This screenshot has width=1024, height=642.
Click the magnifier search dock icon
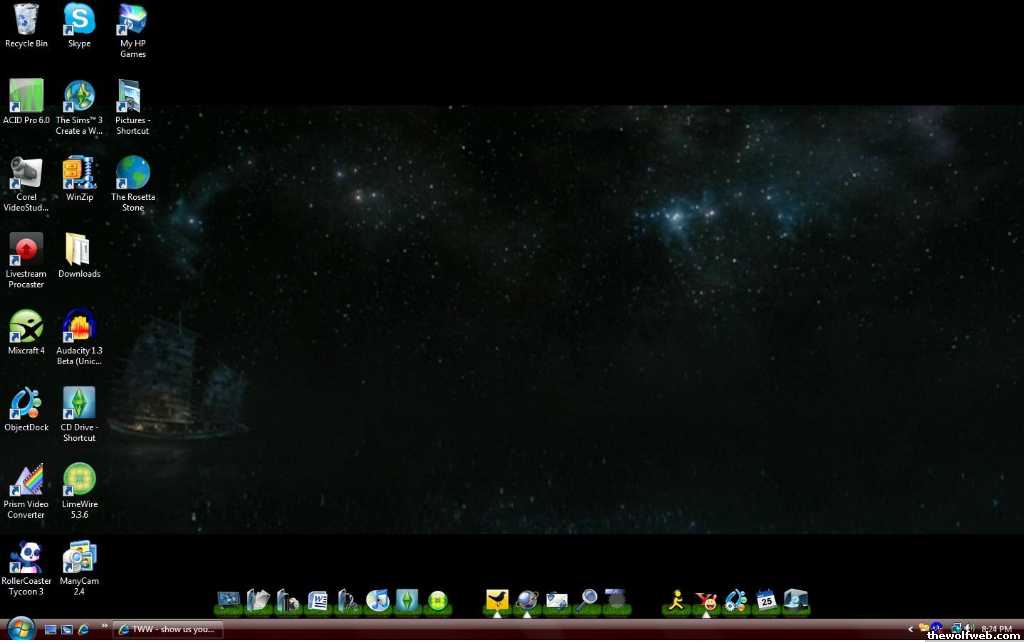tap(587, 600)
